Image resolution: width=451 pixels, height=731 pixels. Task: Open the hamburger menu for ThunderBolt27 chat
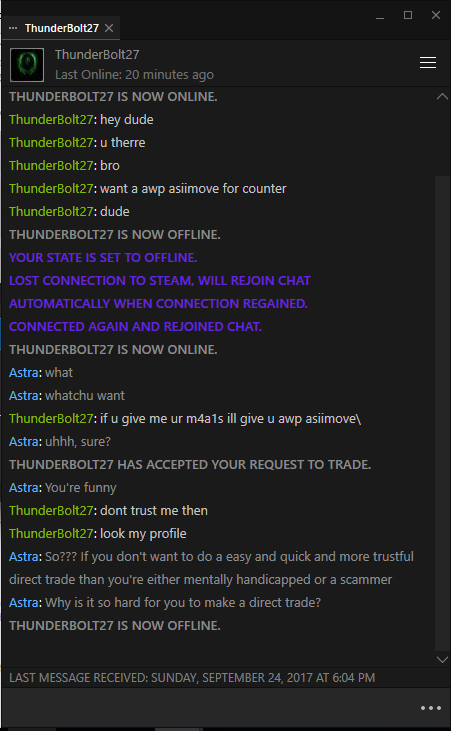point(428,62)
